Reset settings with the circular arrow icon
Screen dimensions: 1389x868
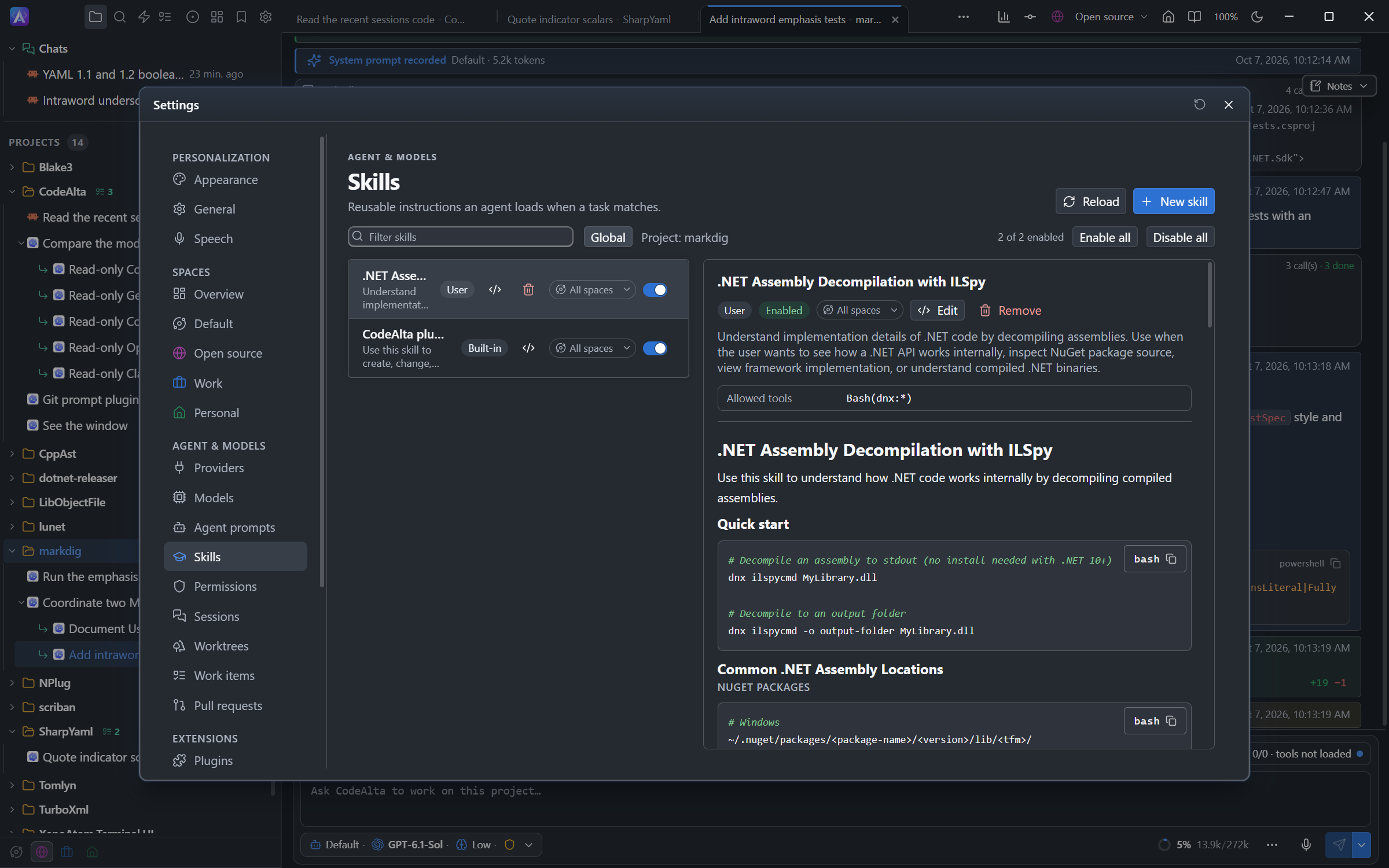pos(1200,105)
